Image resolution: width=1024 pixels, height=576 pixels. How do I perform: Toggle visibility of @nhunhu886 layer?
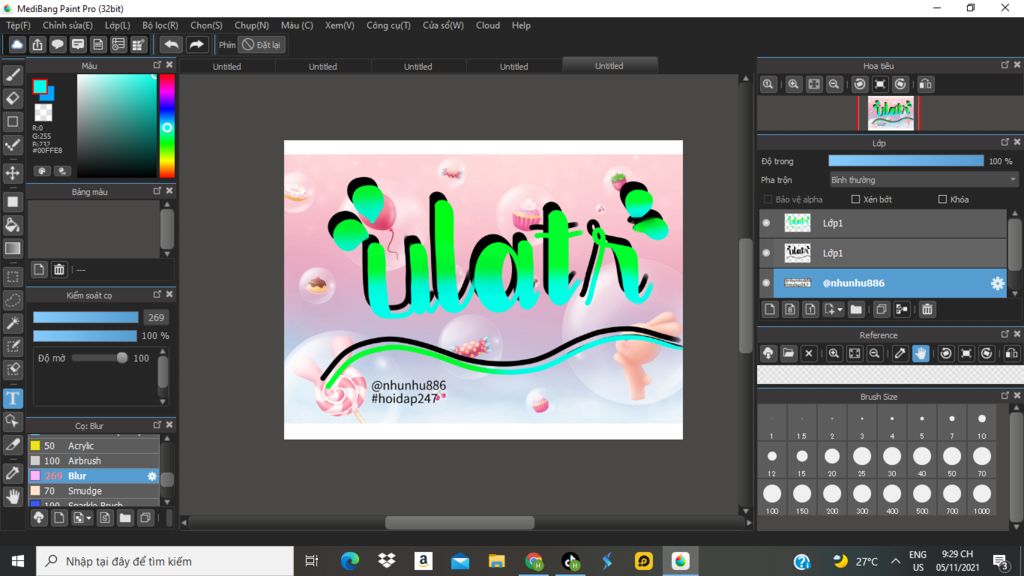(x=767, y=283)
